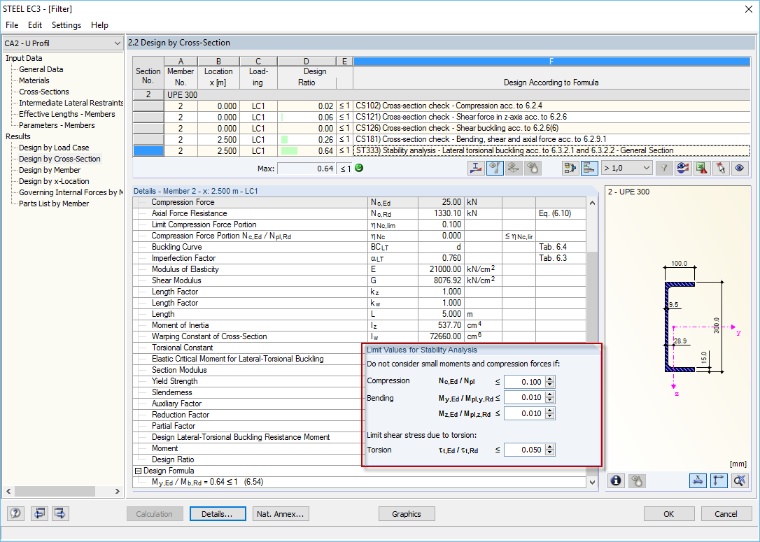The height and width of the screenshot is (542, 760).
Task: Click the Torsion limit value field
Action: [x=524, y=450]
